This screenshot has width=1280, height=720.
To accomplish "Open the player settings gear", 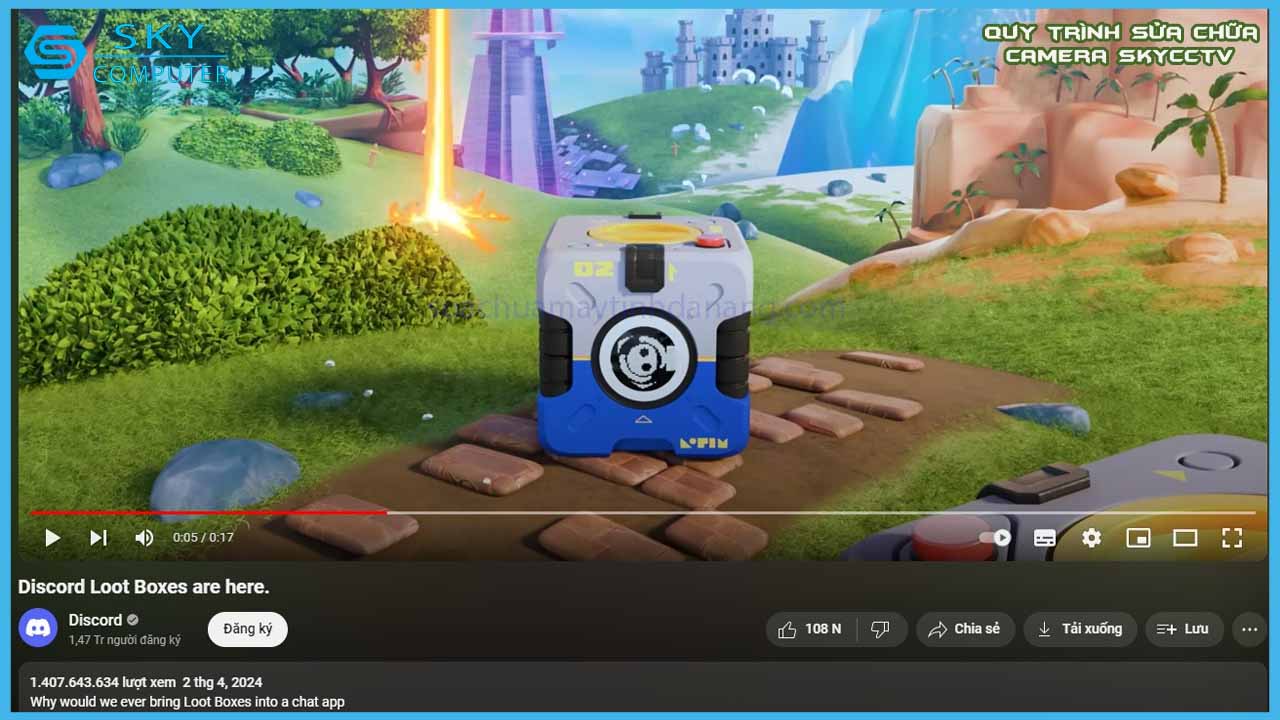I will 1091,538.
